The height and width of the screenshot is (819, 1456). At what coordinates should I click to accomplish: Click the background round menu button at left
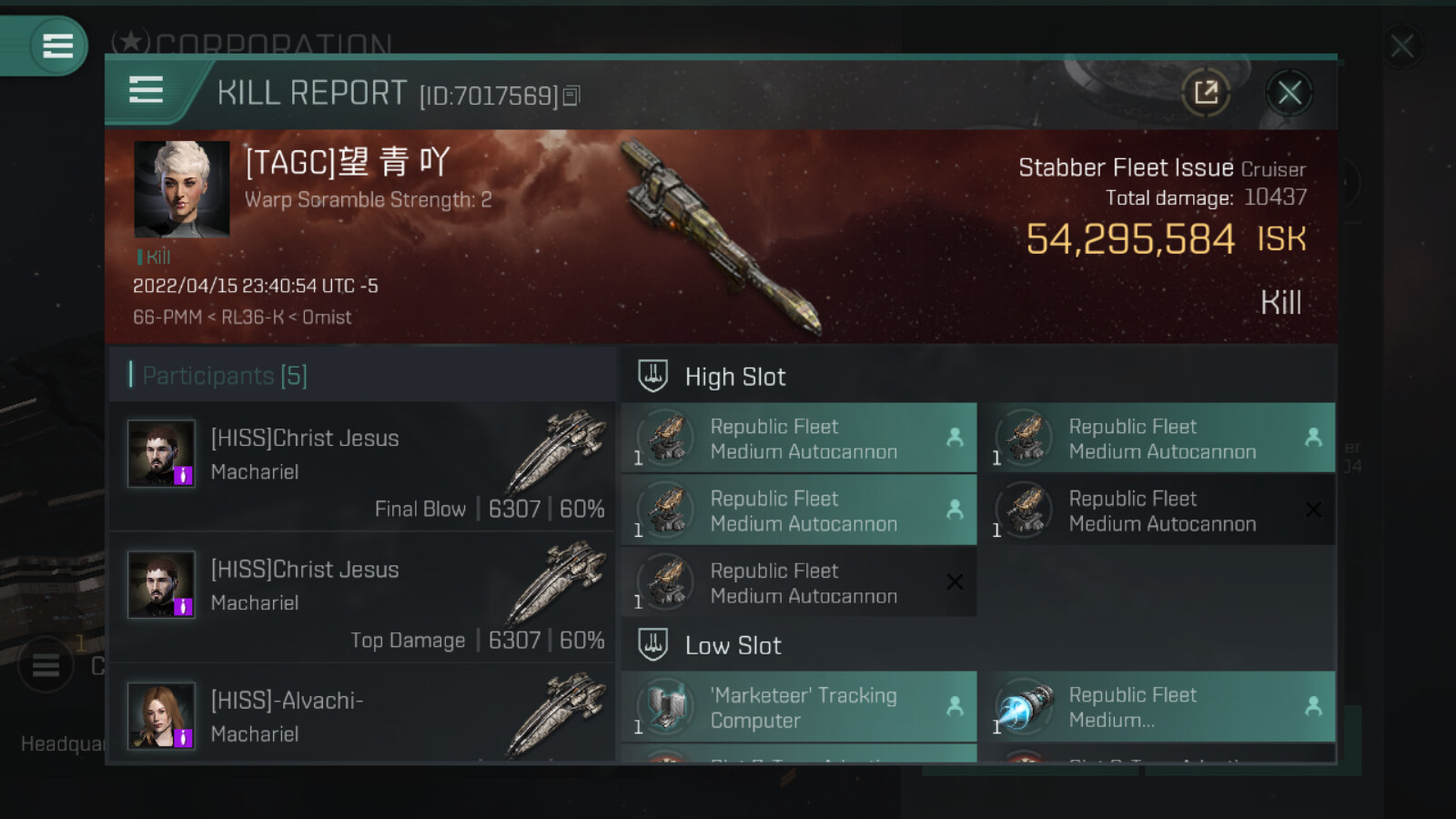tap(45, 666)
